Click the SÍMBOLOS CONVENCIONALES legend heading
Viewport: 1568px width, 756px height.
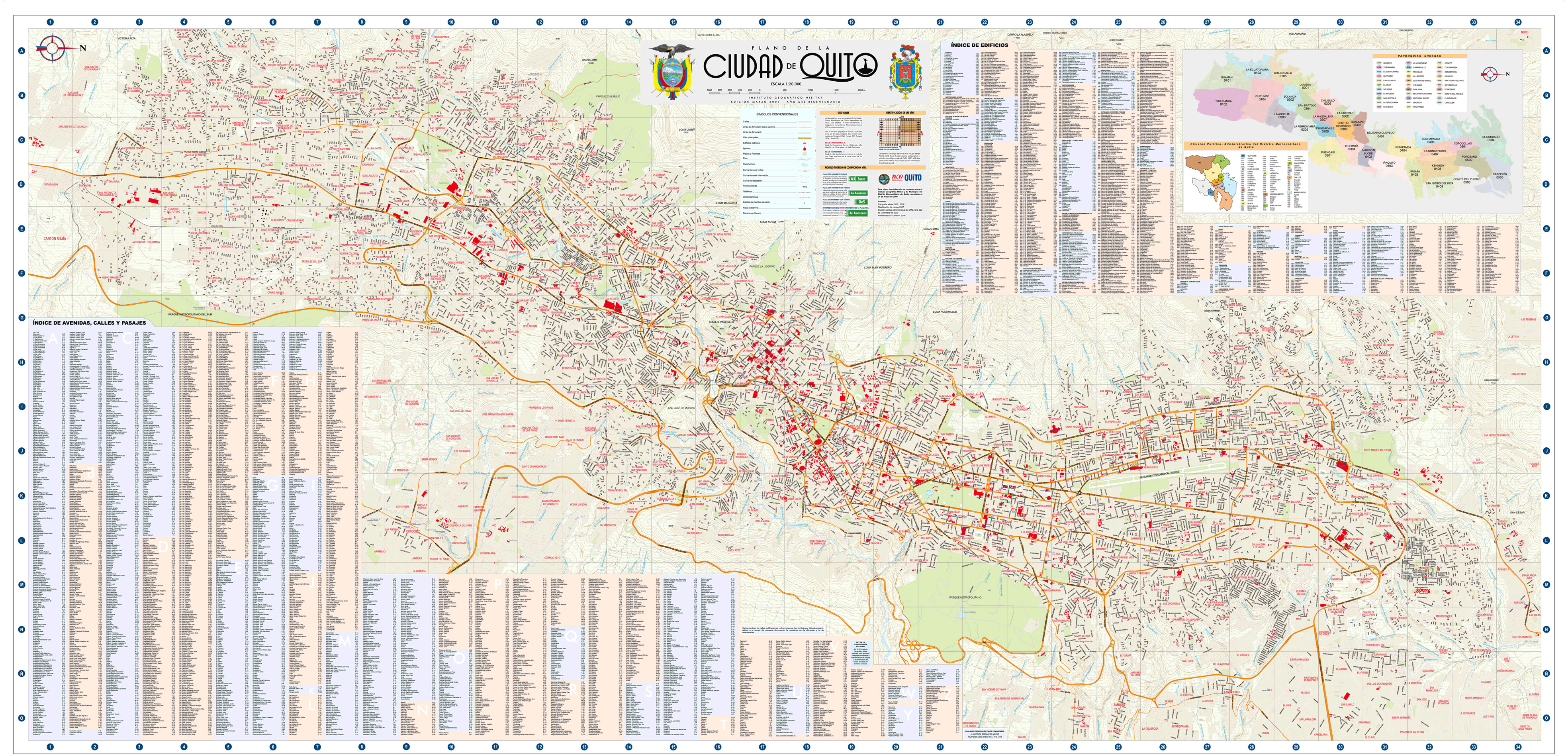[x=777, y=114]
